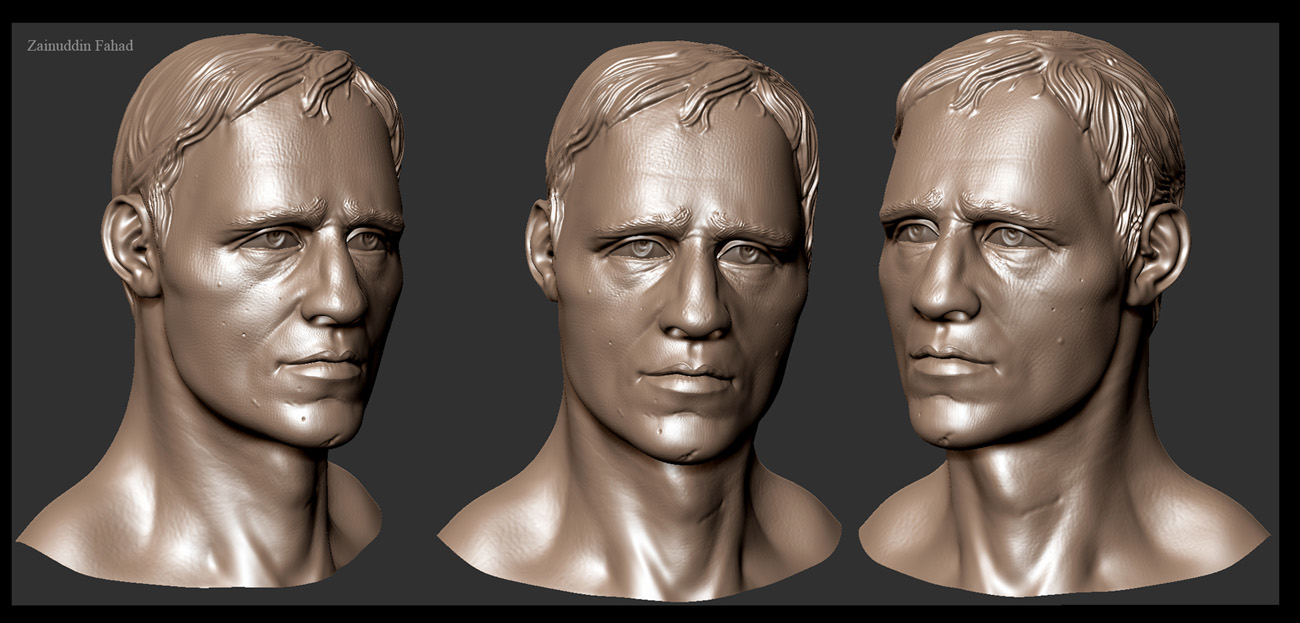Select the front-facing head sculpt in the center

coord(640,320)
